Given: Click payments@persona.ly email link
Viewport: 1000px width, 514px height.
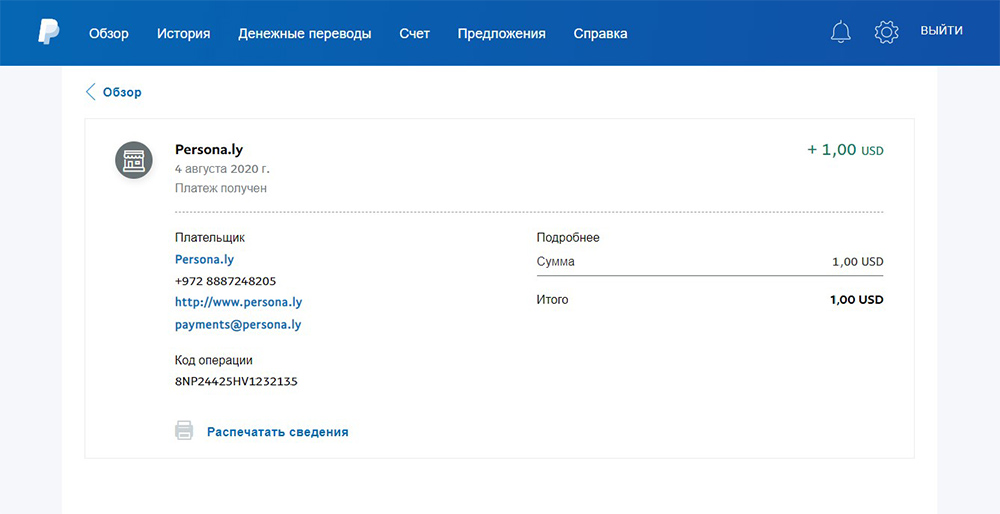Looking at the screenshot, I should coord(238,325).
